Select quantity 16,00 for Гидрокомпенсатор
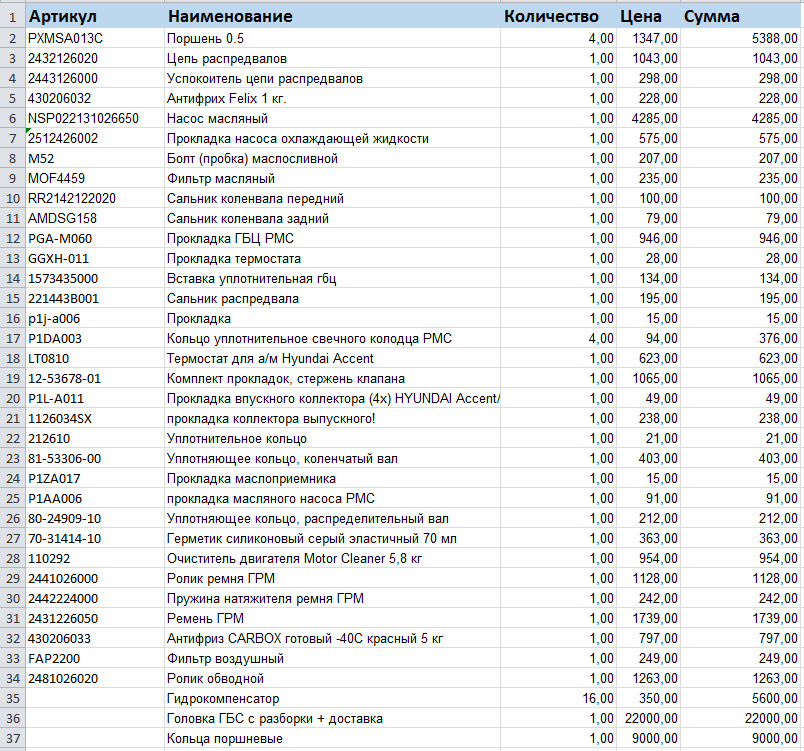 (558, 699)
